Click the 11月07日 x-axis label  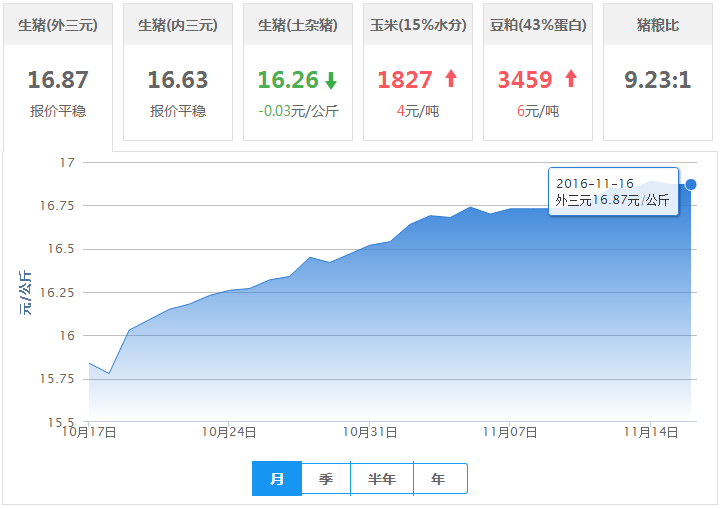pyautogui.click(x=511, y=432)
